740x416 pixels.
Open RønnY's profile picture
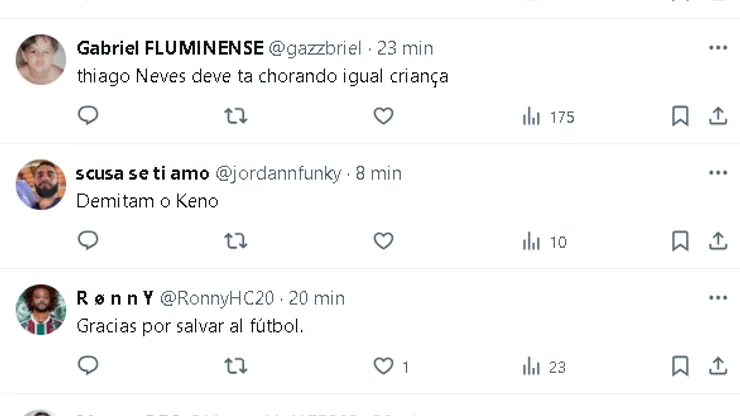pos(41,310)
